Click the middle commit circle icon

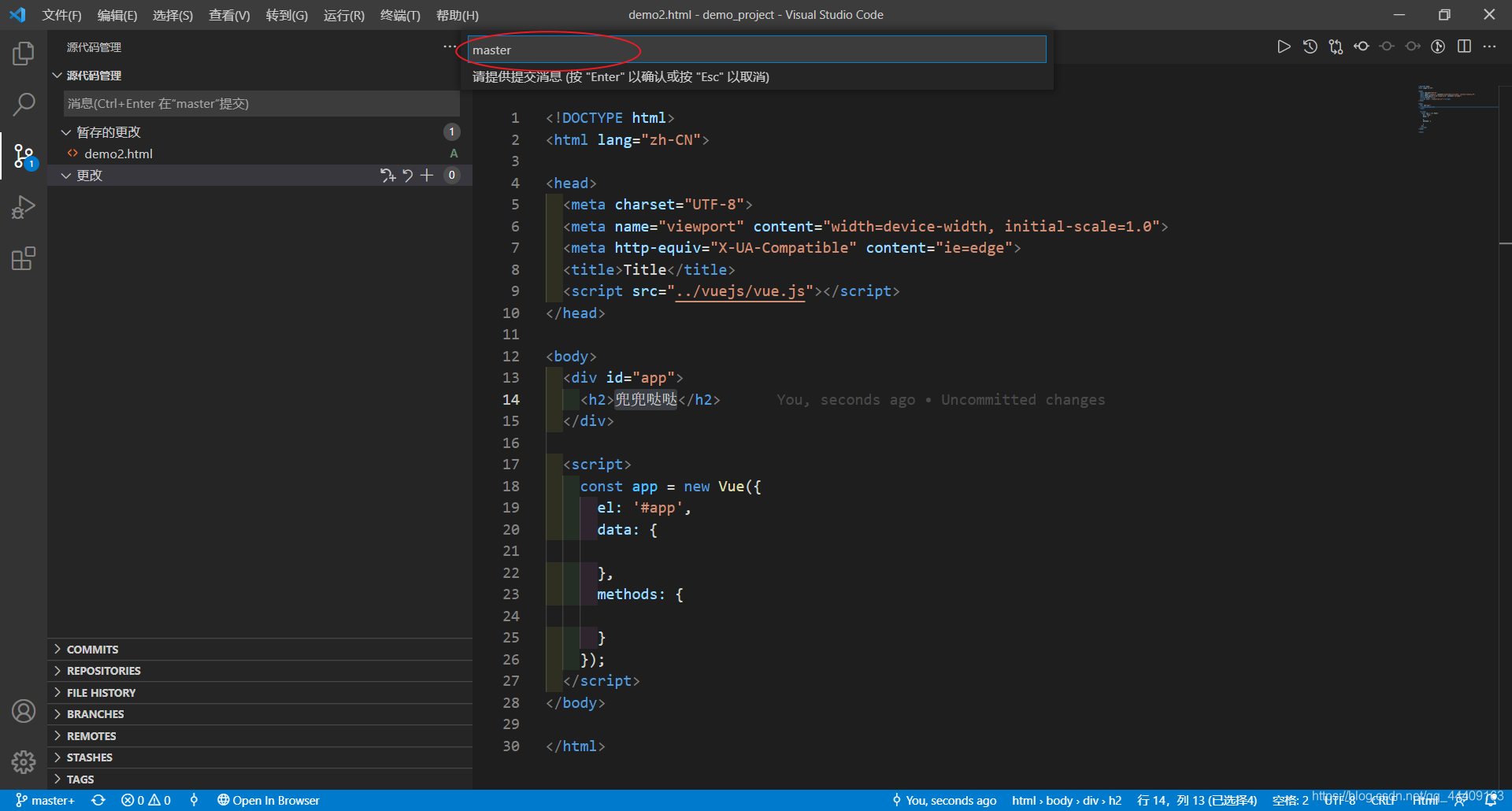coord(1387,46)
